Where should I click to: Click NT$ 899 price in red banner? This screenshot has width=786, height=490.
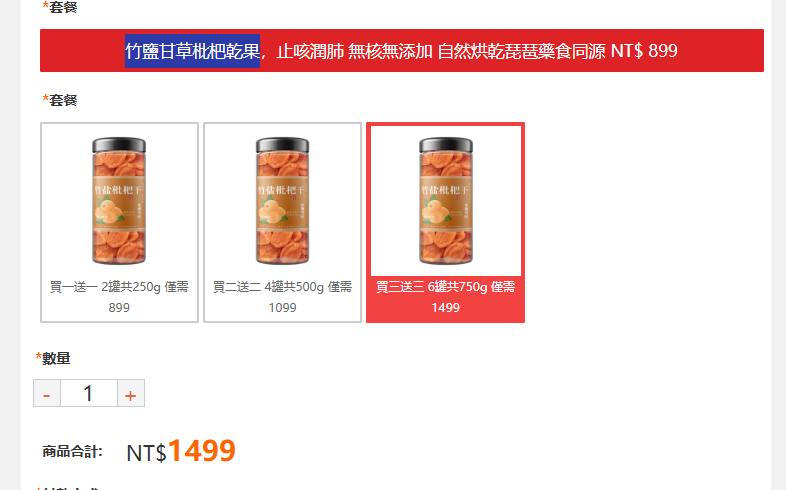click(644, 51)
